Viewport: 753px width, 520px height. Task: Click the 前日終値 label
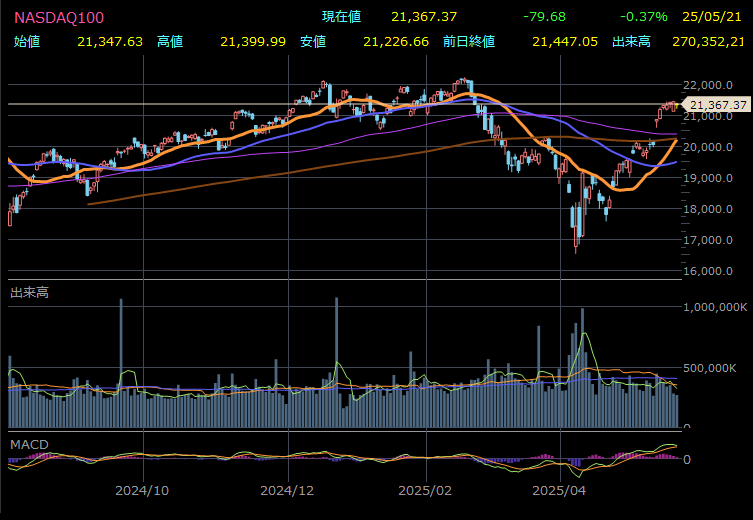click(x=469, y=42)
